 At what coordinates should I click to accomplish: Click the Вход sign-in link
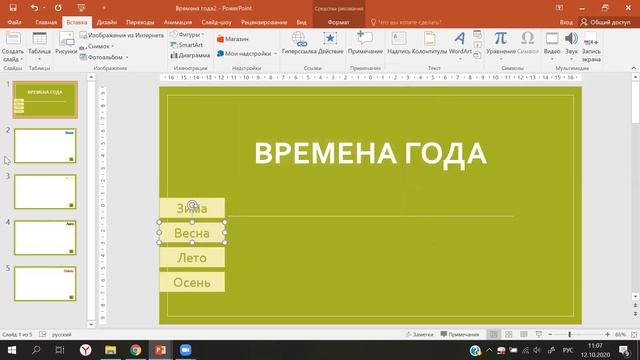coord(566,22)
